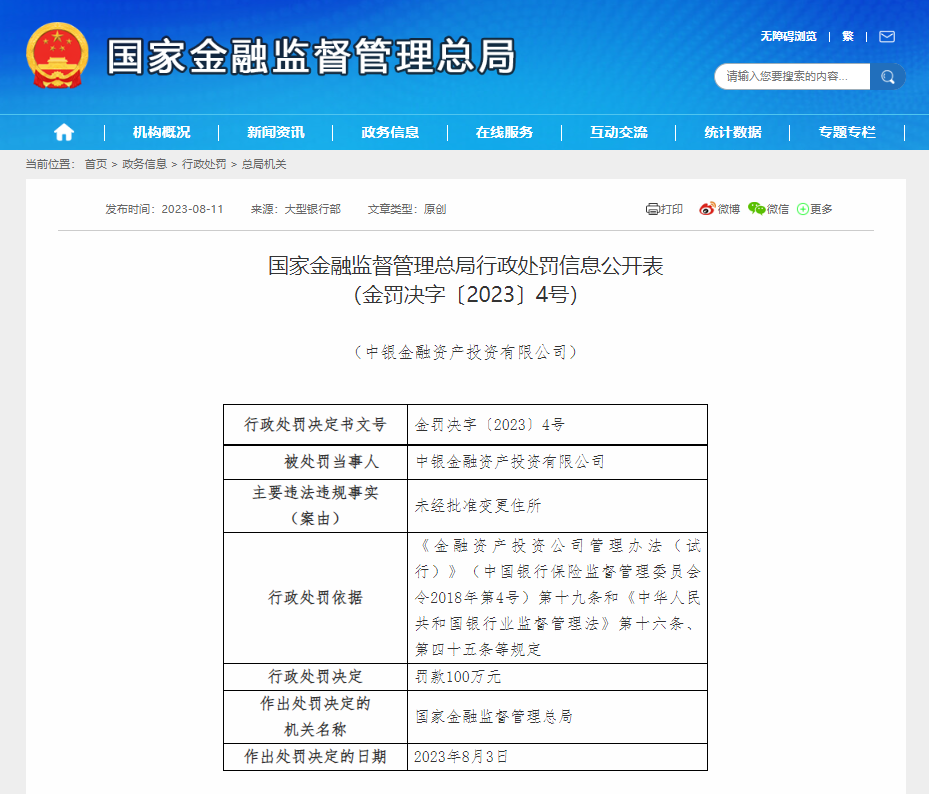This screenshot has height=794, width=929.
Task: Click subtitle (中银金融资产投资有限公司)
Action: (x=465, y=353)
